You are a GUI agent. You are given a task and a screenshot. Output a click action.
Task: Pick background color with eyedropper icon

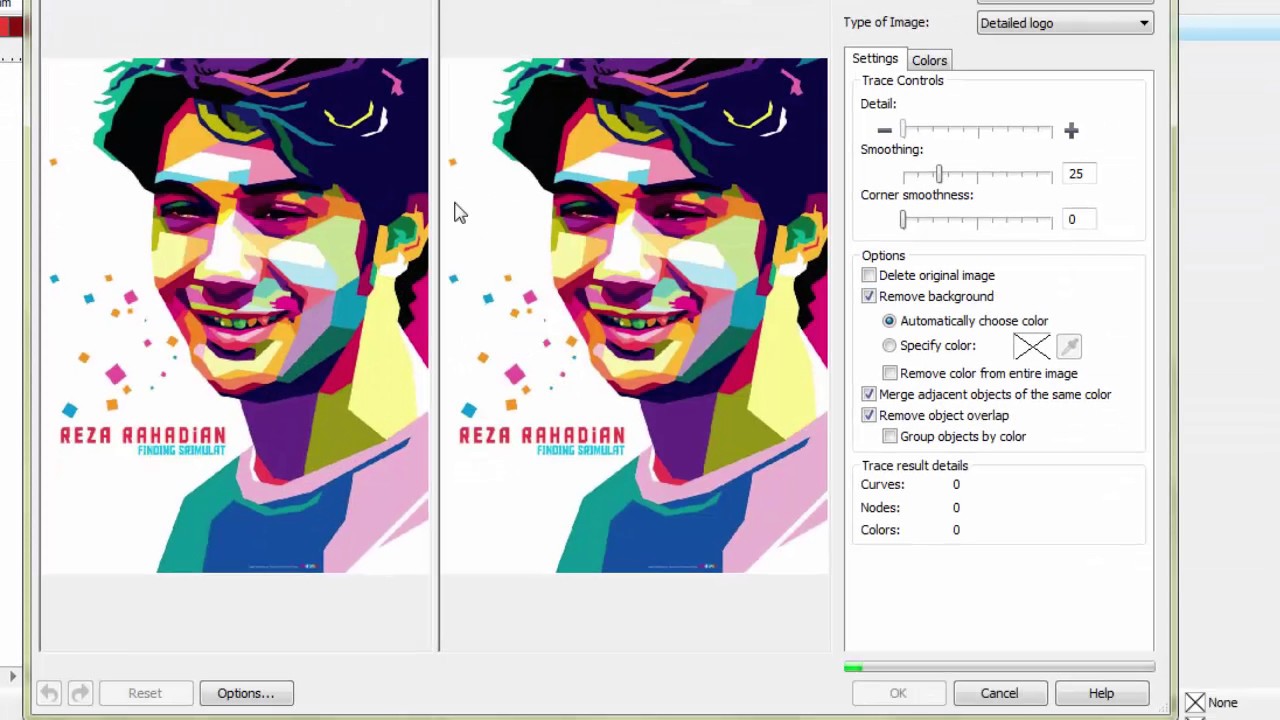coord(1069,346)
